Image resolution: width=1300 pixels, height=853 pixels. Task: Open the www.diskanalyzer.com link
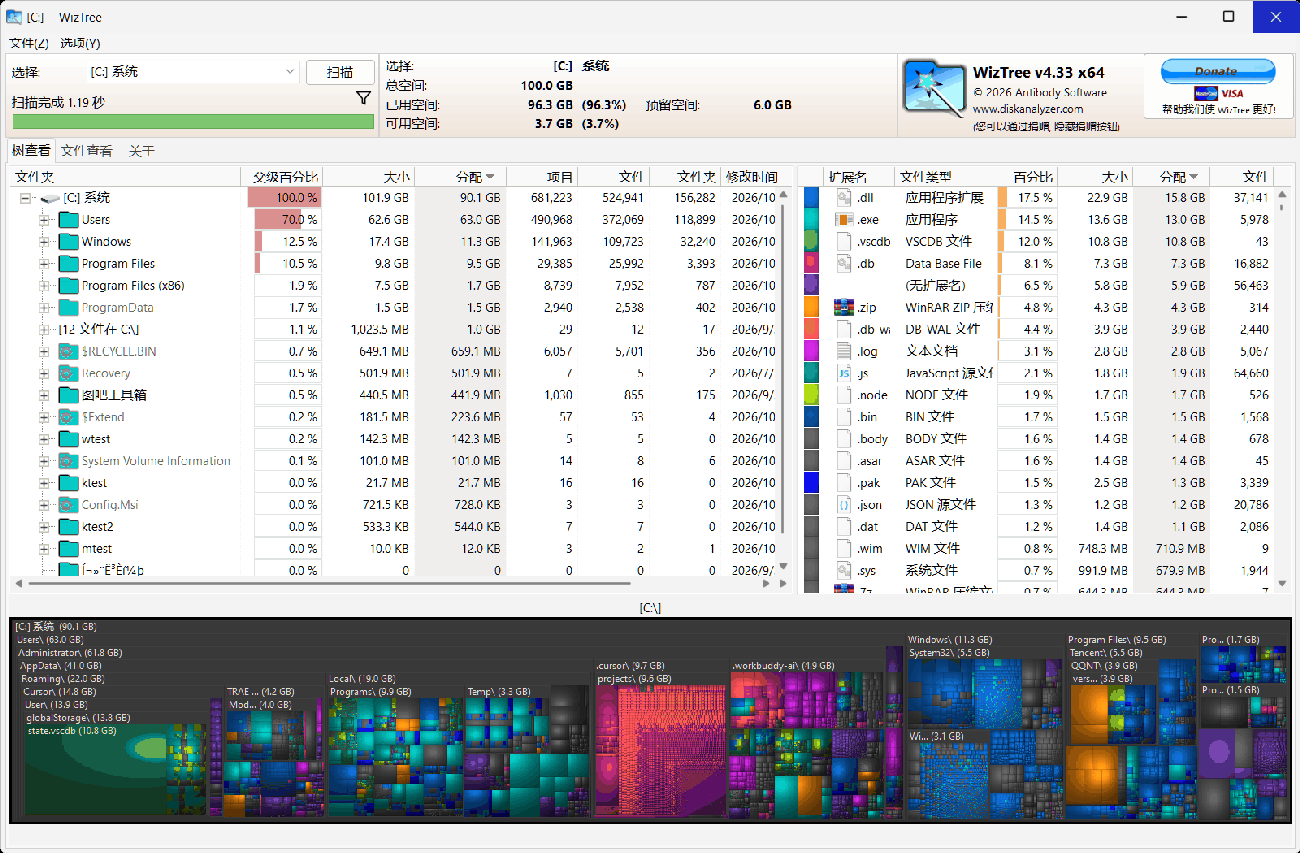click(x=1027, y=109)
